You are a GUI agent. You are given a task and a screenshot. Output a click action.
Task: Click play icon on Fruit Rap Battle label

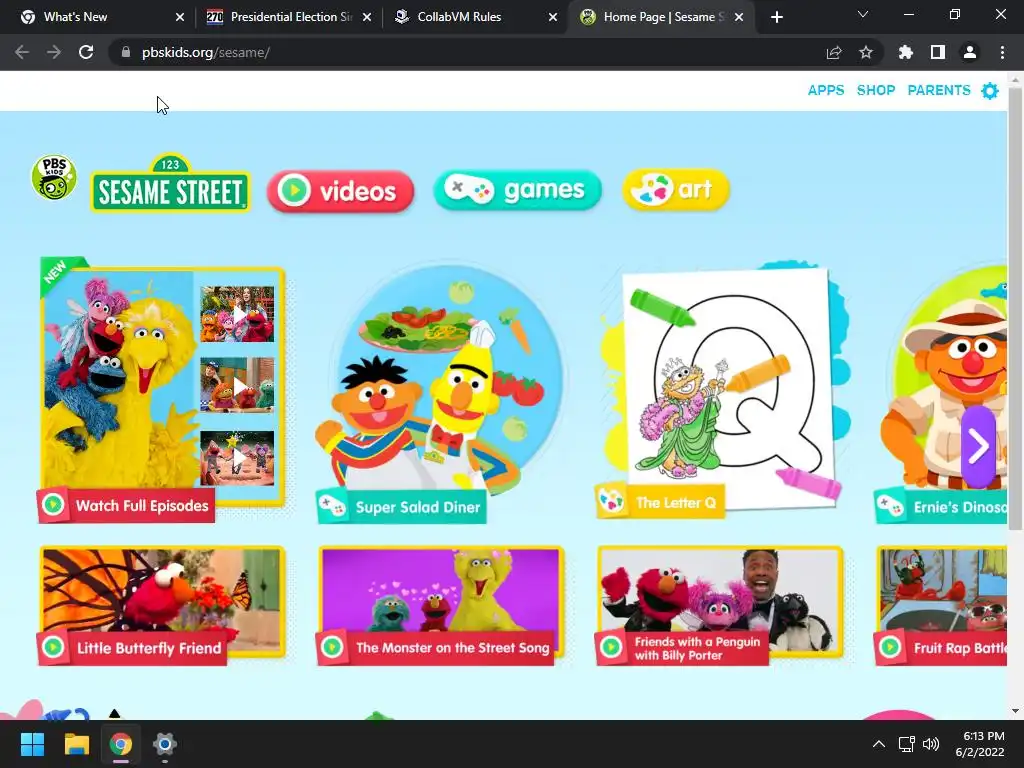pyautogui.click(x=889, y=647)
